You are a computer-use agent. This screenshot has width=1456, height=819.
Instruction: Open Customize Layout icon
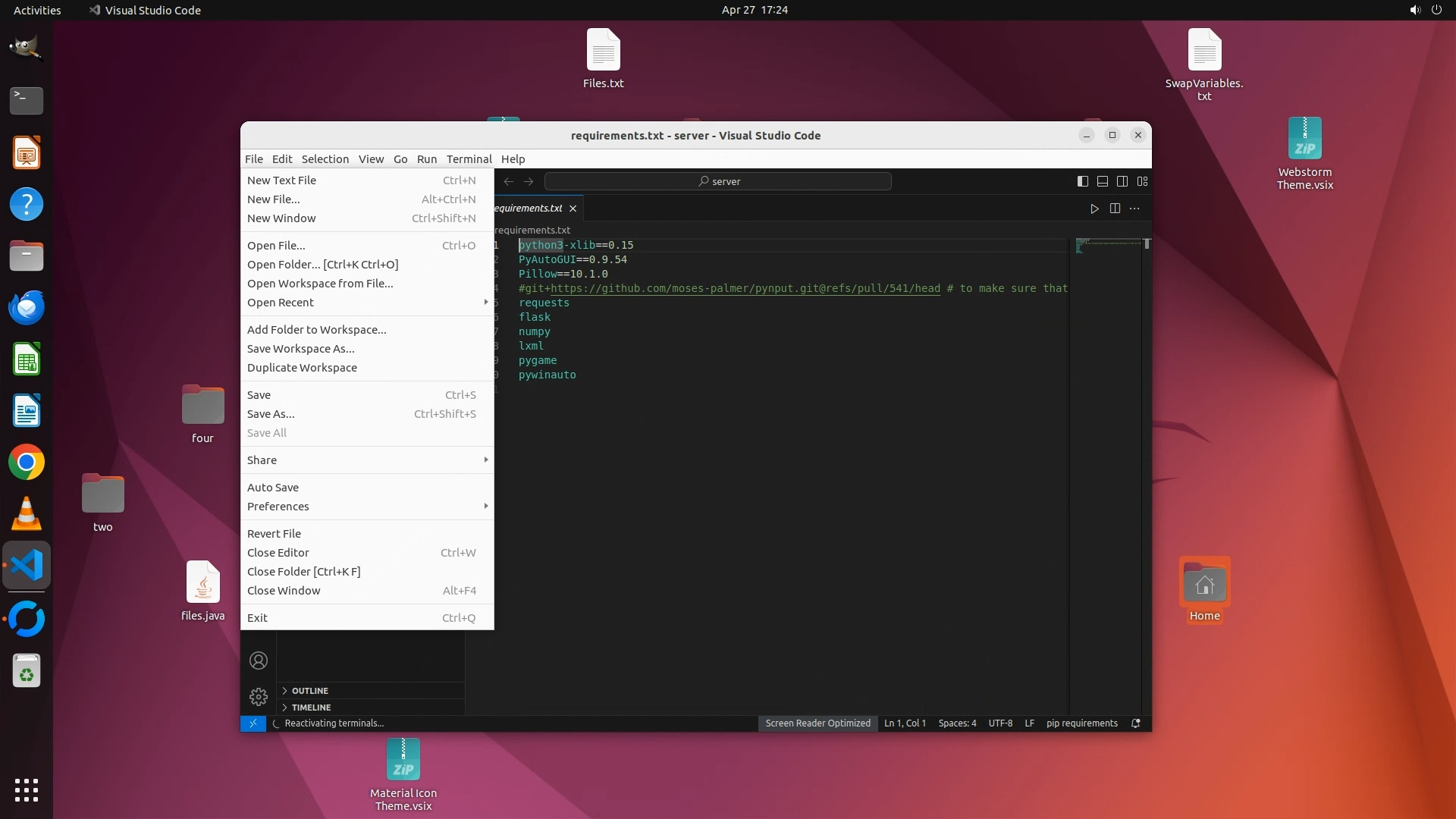tap(1143, 181)
